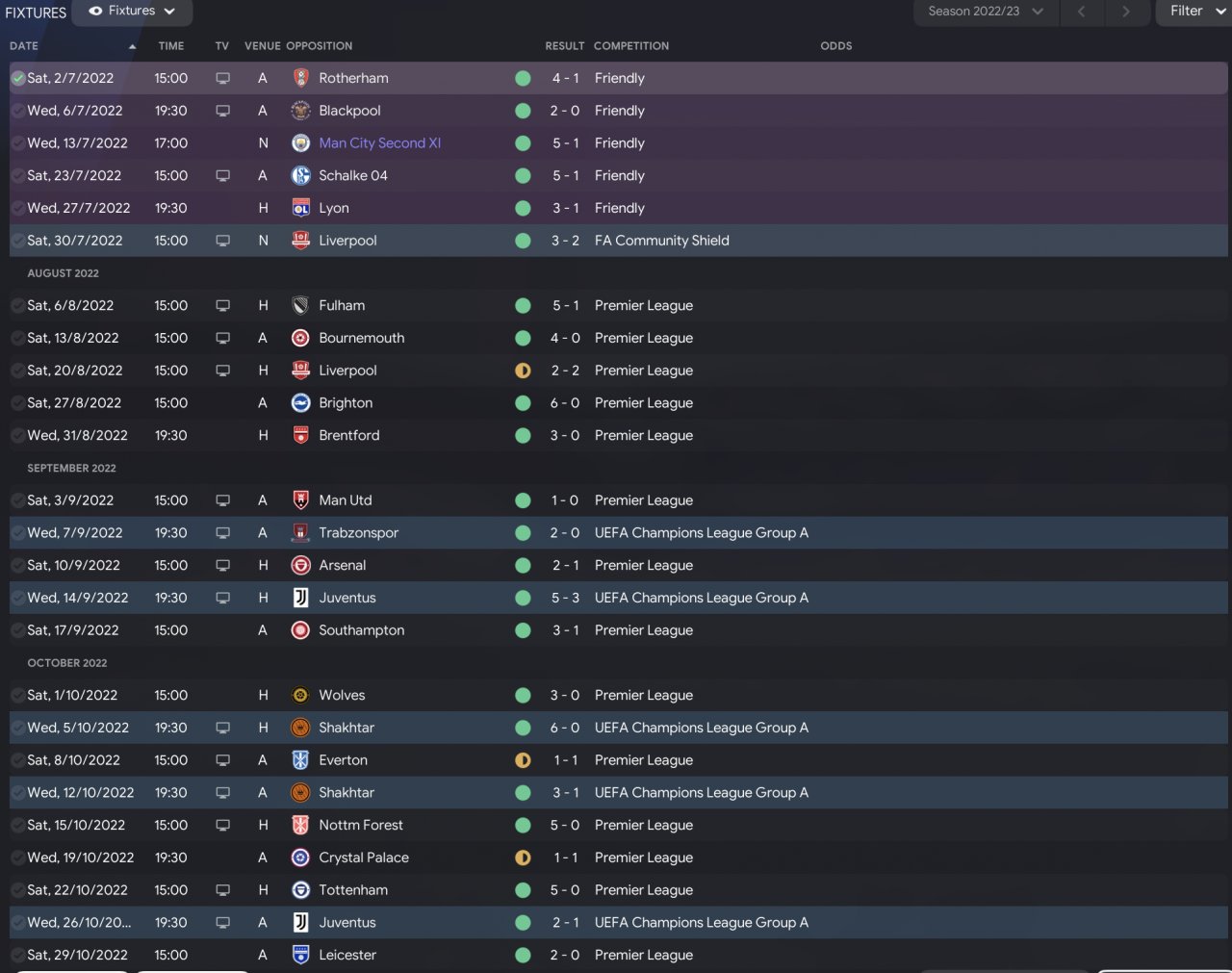Go to the next season arrow
This screenshot has width=1232, height=973.
[x=1125, y=12]
